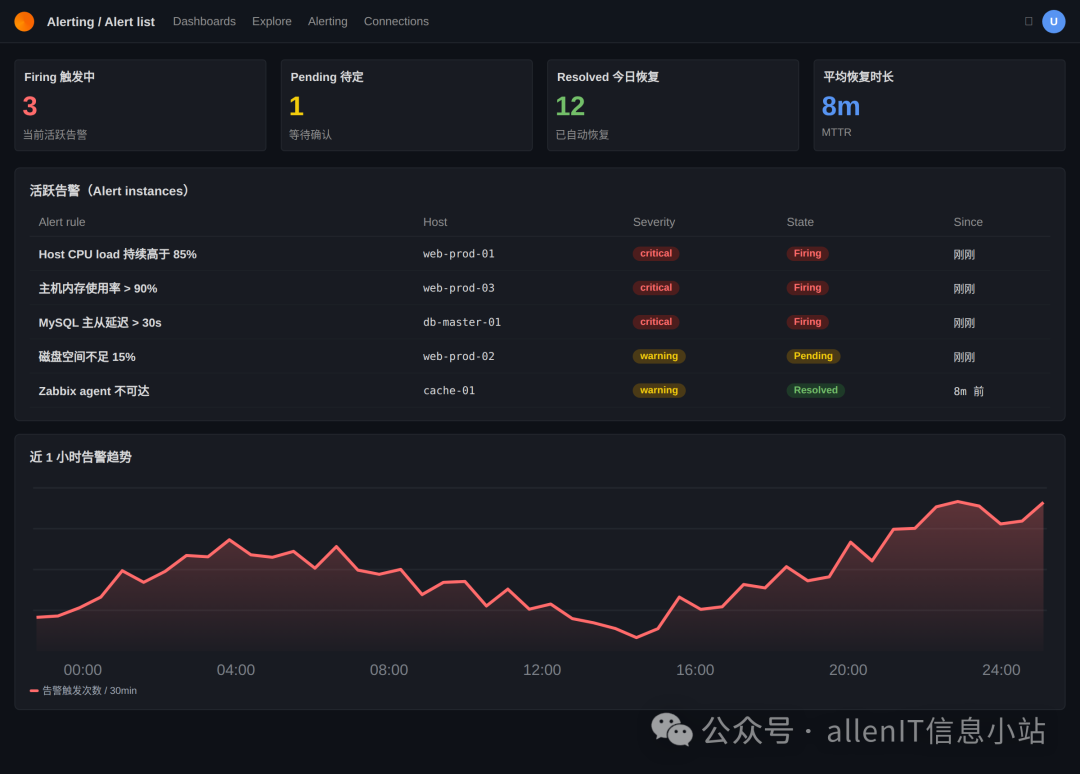This screenshot has height=774, width=1080.
Task: Click host web-prod-01
Action: coord(459,254)
